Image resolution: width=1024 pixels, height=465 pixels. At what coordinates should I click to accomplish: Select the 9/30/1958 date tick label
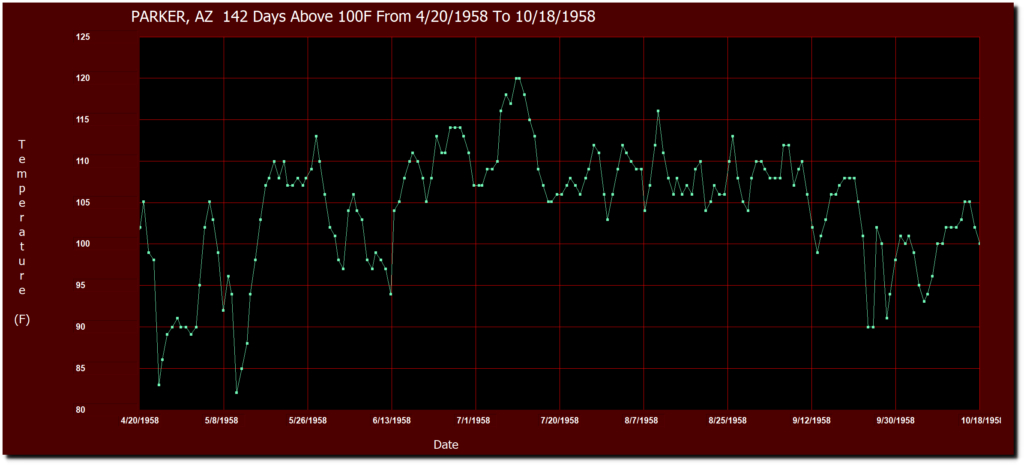(x=894, y=421)
